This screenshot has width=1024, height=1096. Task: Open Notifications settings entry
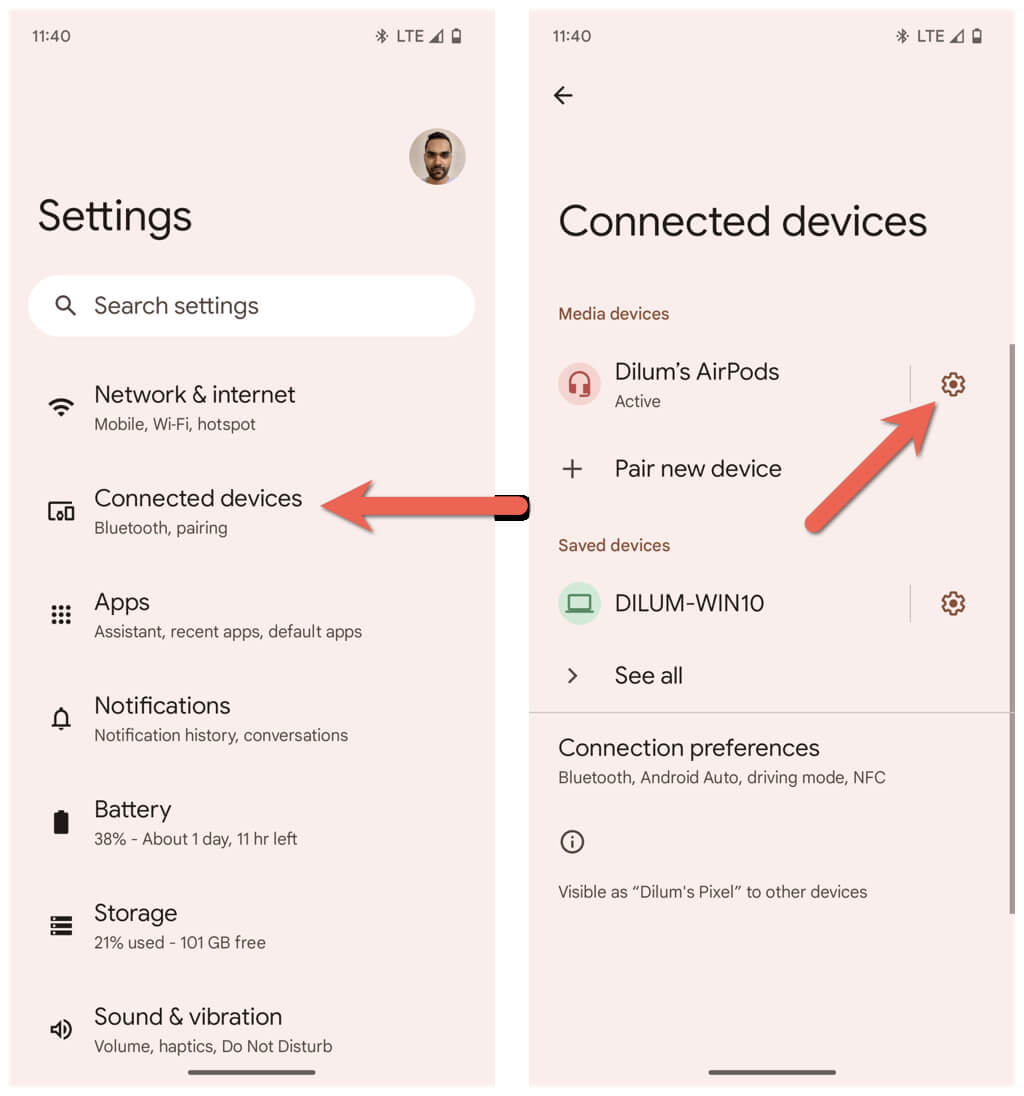[x=252, y=719]
